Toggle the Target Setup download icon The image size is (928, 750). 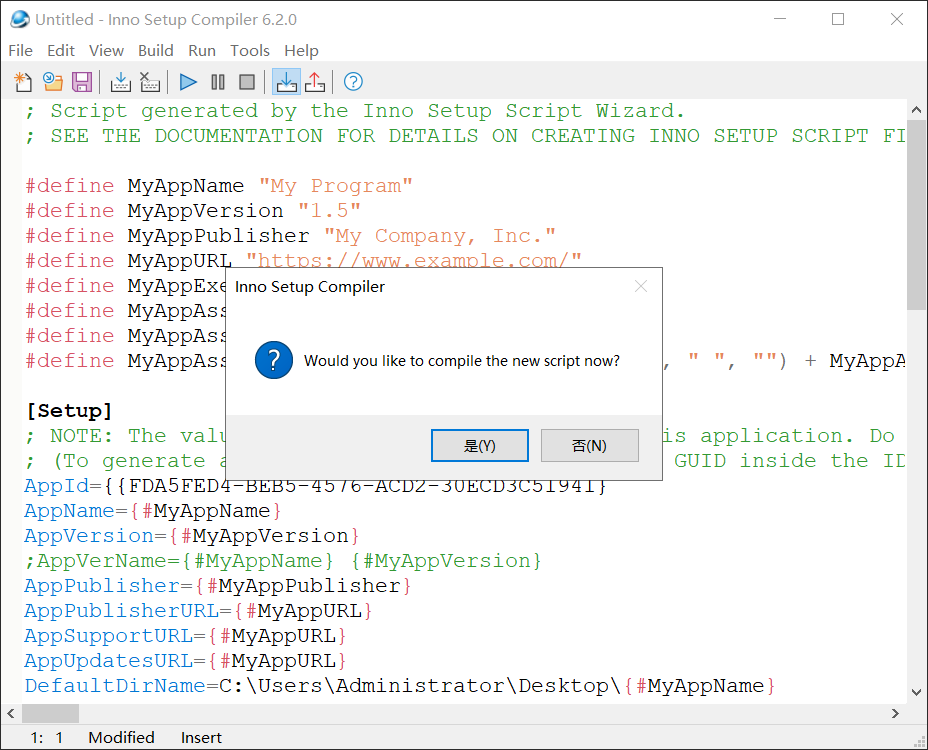point(286,82)
